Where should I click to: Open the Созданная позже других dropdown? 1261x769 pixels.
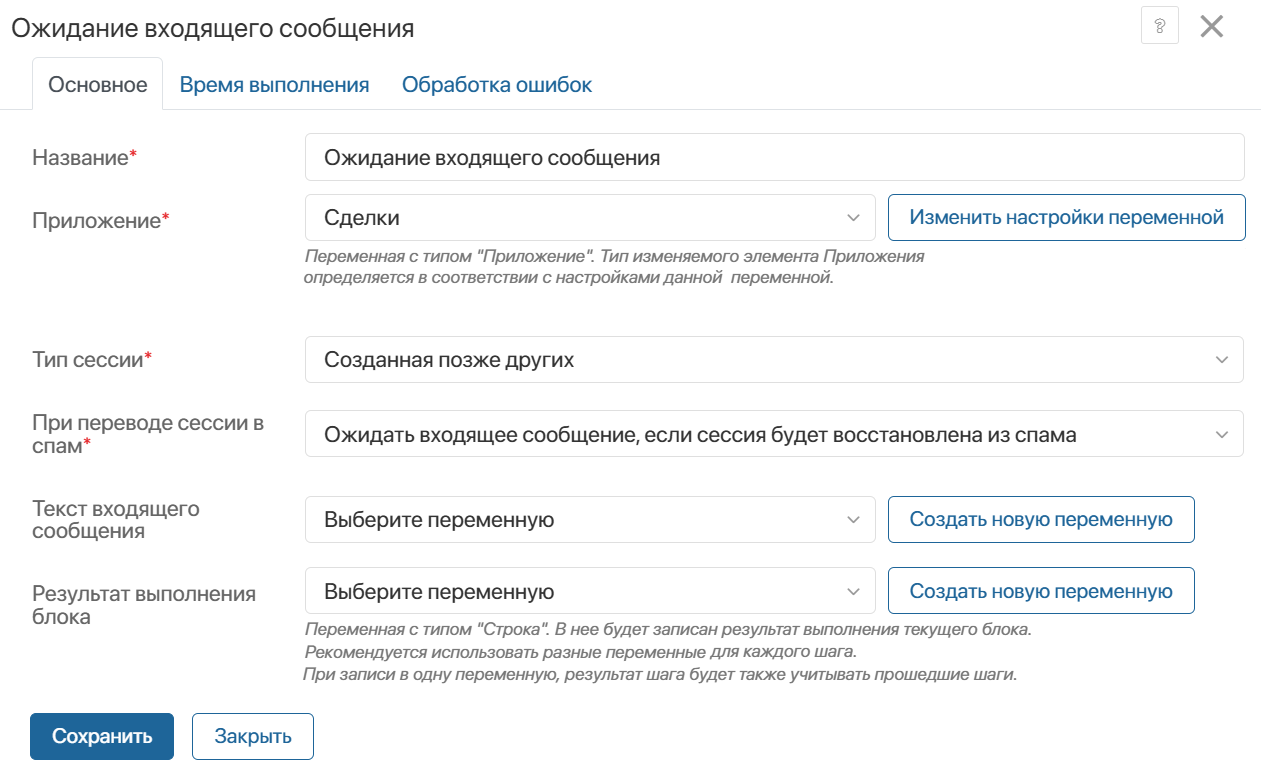coord(760,360)
